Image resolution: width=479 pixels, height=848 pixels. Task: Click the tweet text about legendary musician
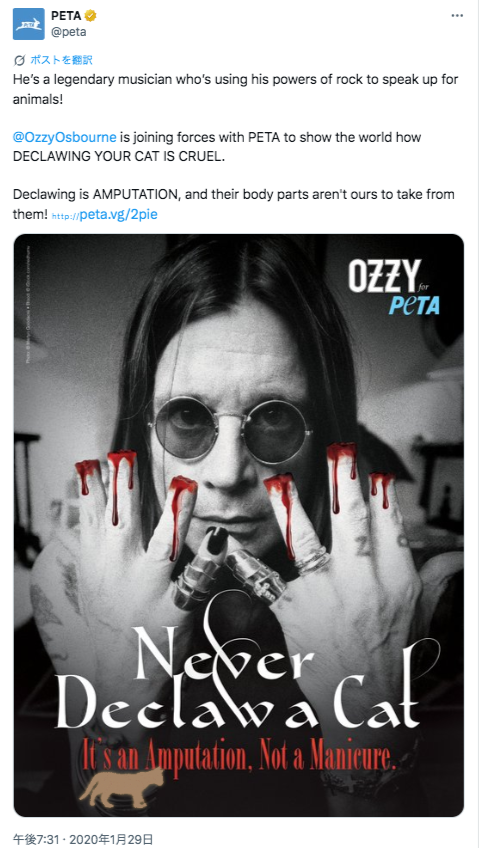click(236, 89)
